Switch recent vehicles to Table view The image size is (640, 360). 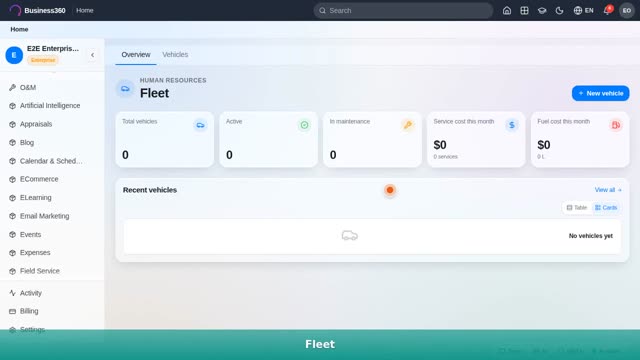[576, 208]
